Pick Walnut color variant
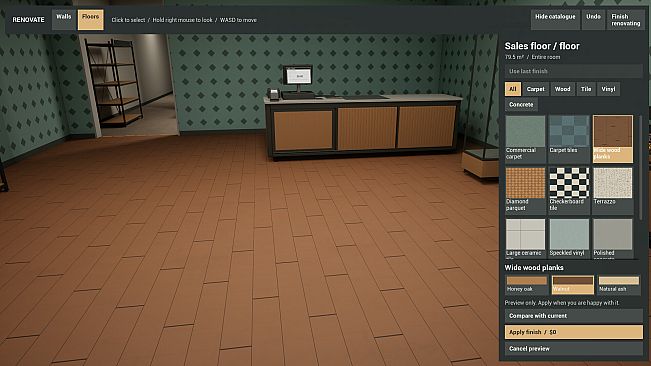The width and height of the screenshot is (651, 366). (573, 284)
